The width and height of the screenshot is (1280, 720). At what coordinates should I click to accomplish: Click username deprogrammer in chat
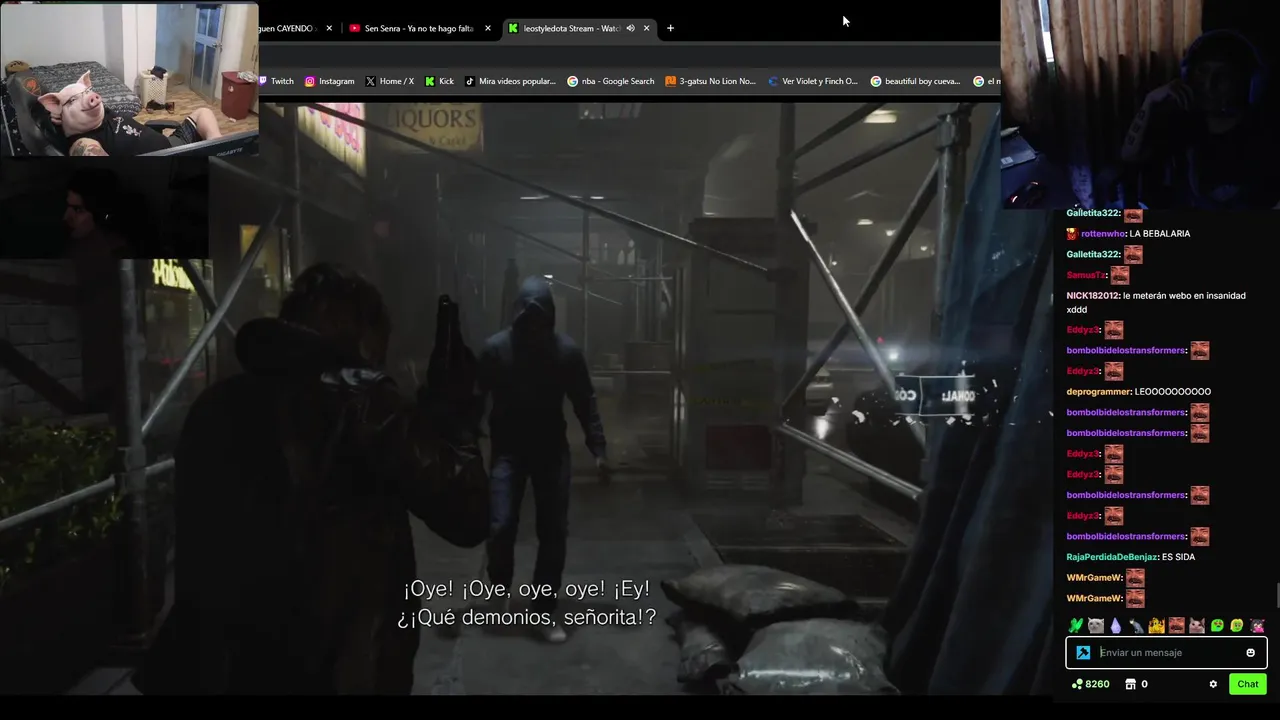[1098, 392]
